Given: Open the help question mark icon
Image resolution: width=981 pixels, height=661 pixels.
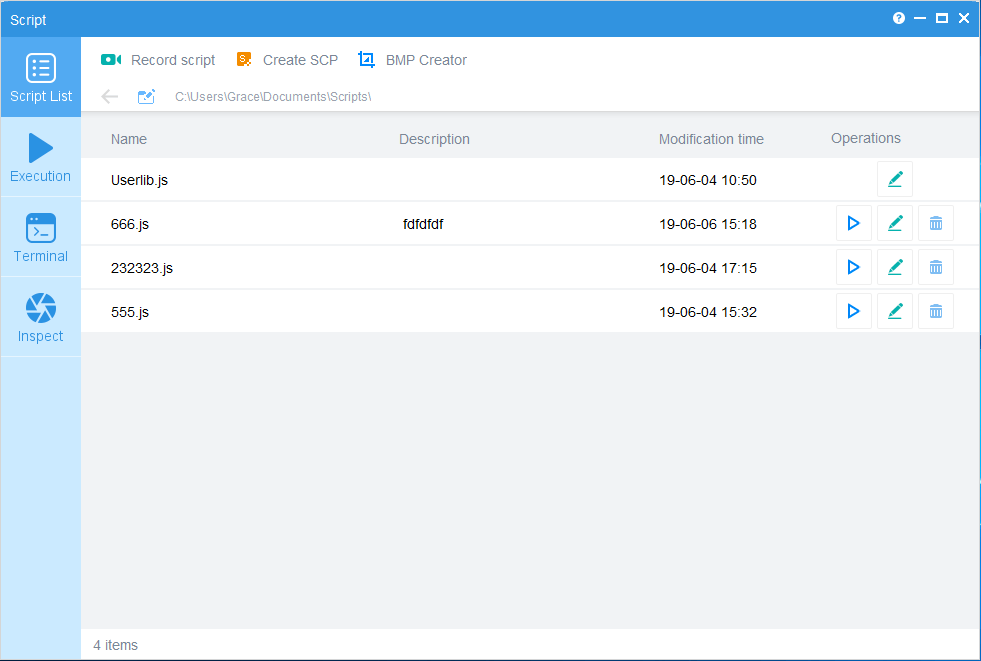Looking at the screenshot, I should [898, 18].
